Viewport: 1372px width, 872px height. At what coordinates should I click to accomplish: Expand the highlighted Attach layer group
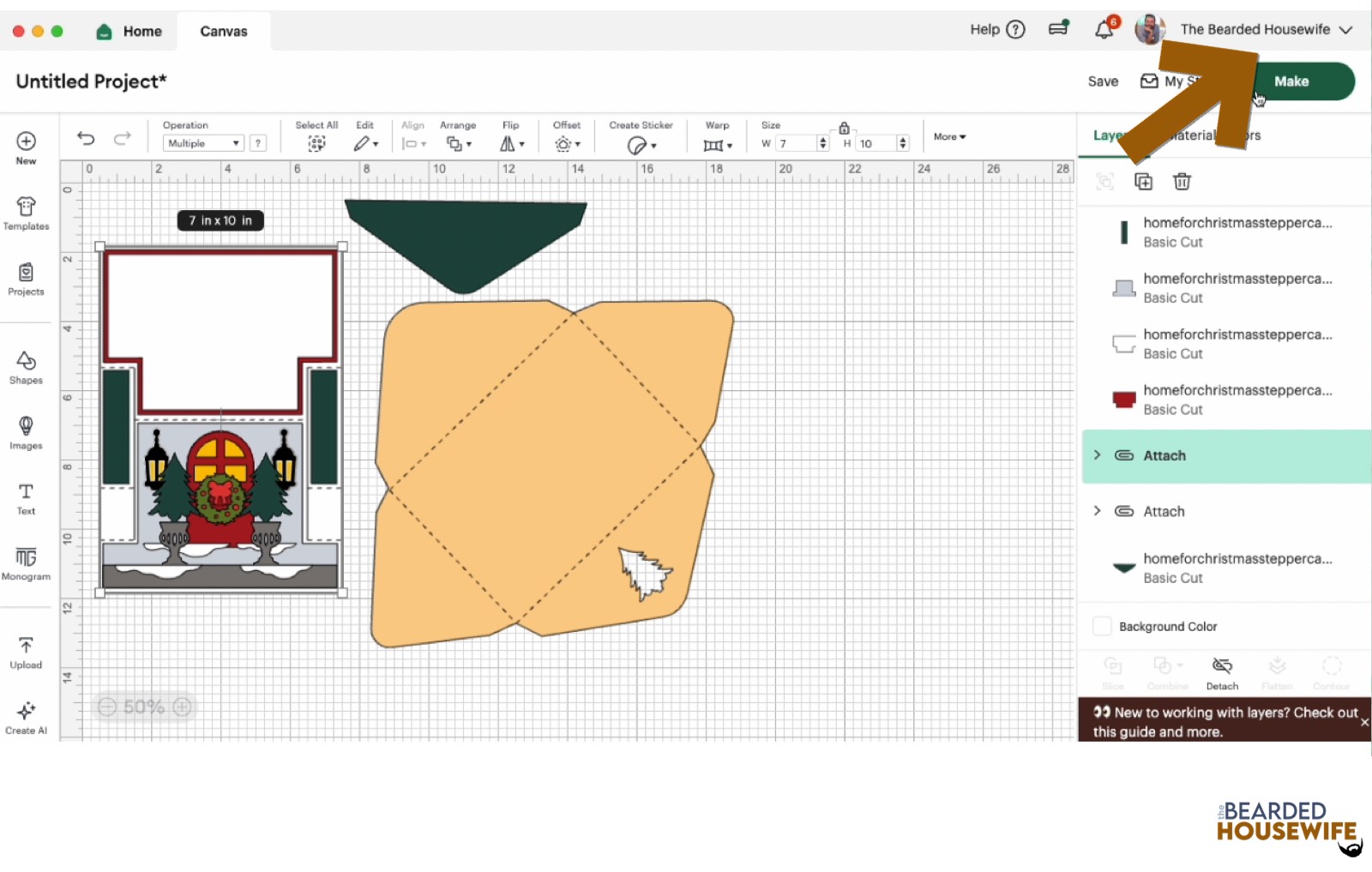(x=1097, y=455)
